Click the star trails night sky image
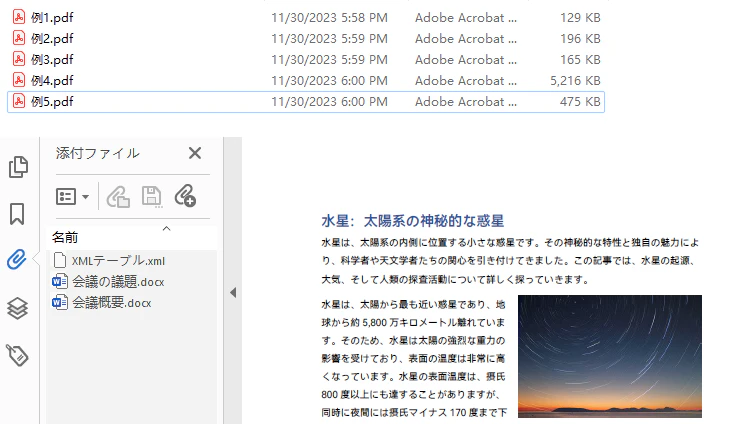735x424 pixels. pyautogui.click(x=610, y=356)
